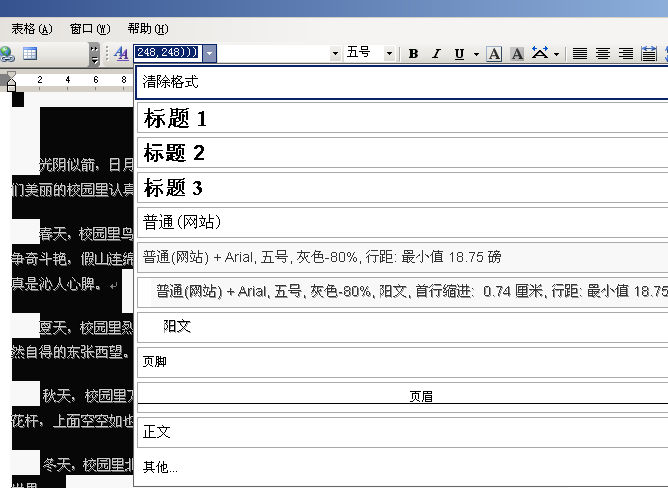Open the character scaling dropdown arrow
The image size is (668, 488).
(556, 54)
